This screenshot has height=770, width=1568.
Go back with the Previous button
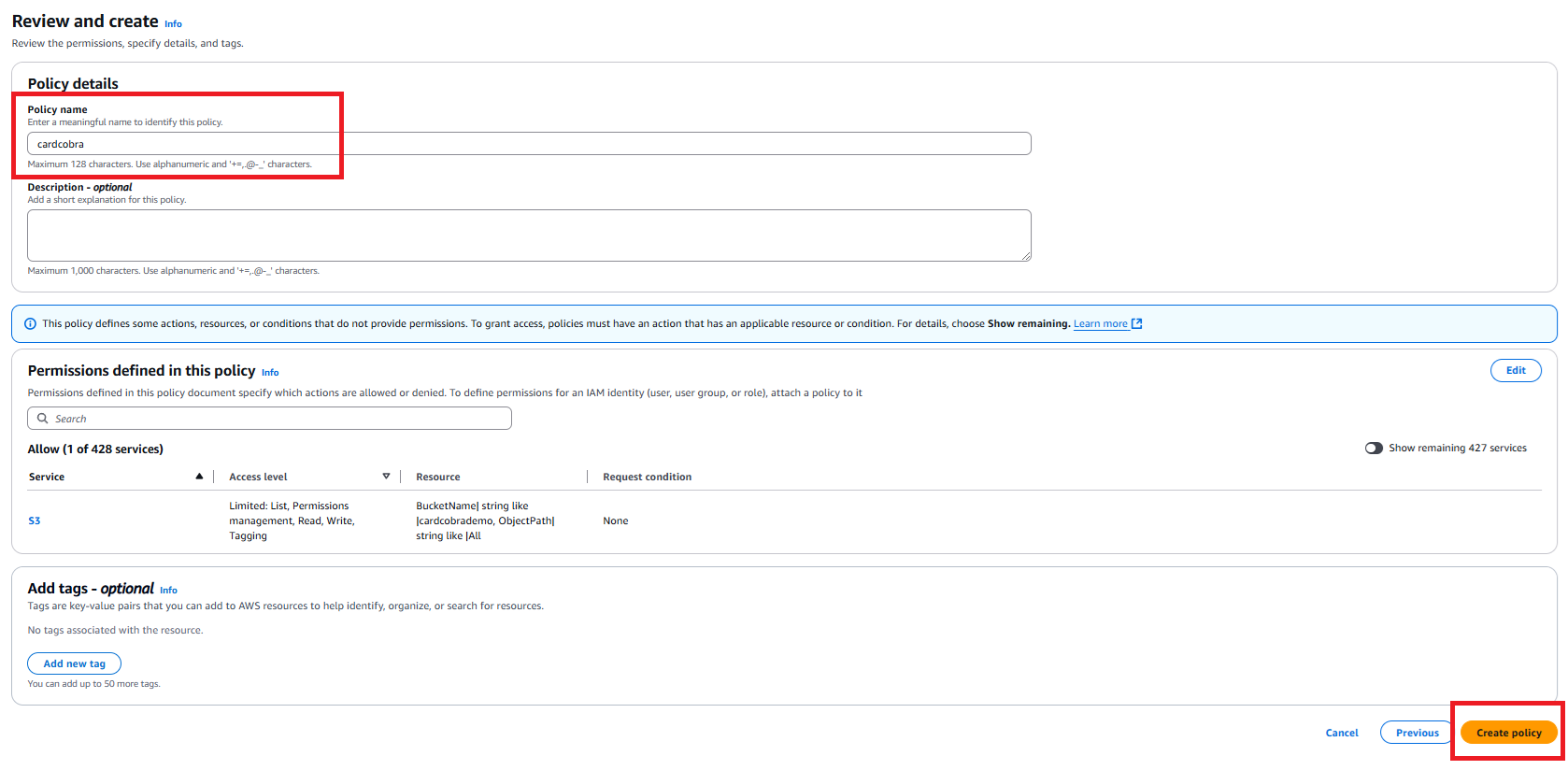(x=1417, y=733)
